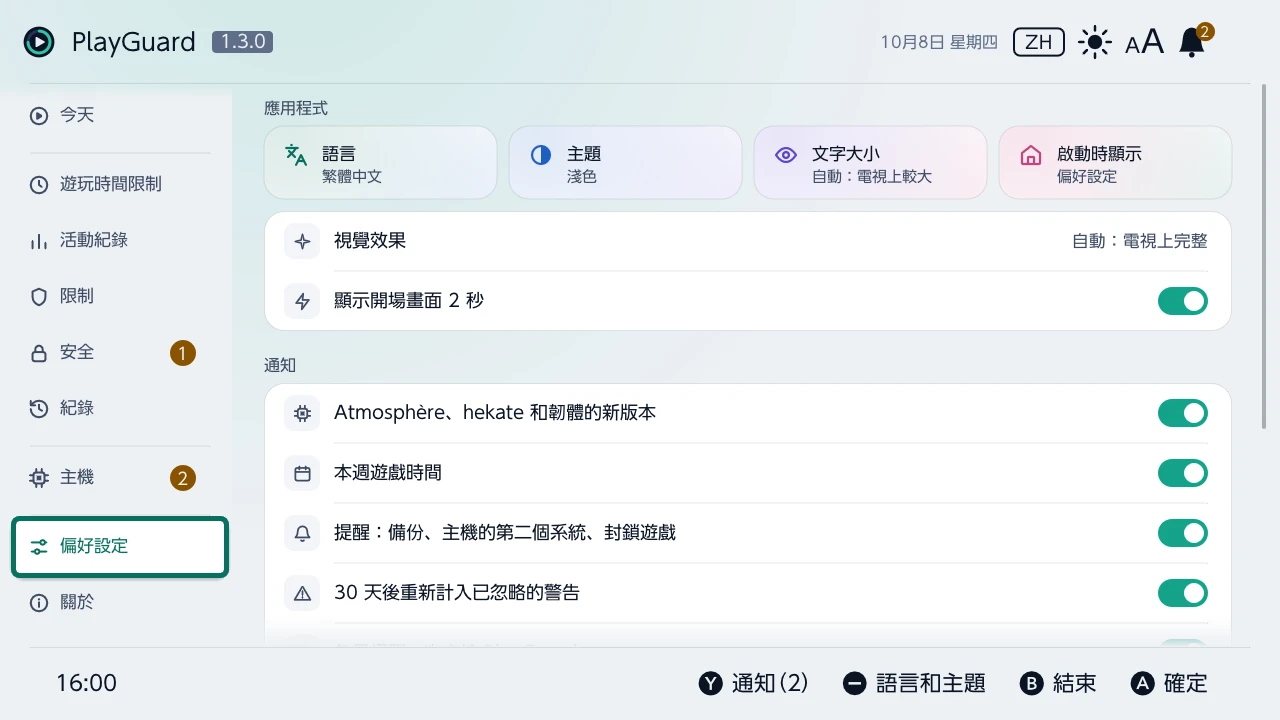1280x720 pixels.
Task: Toggle 顯示開場畫面 2 秒 switch
Action: (1183, 301)
